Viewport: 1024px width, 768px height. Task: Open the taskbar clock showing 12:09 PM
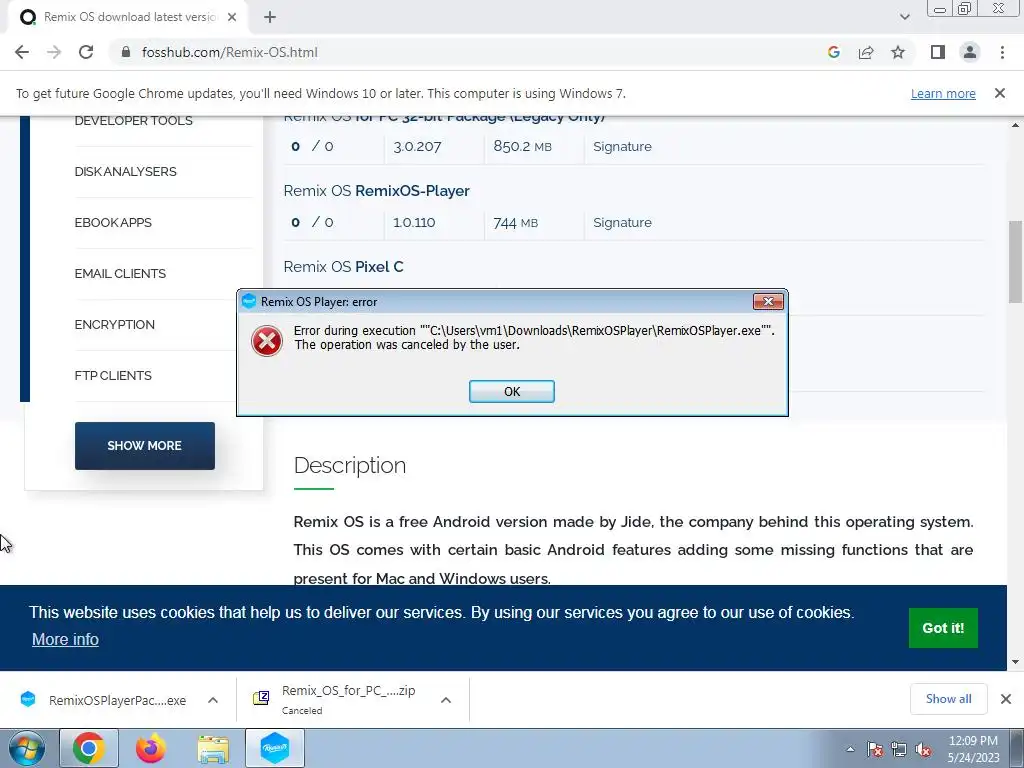[x=973, y=749]
